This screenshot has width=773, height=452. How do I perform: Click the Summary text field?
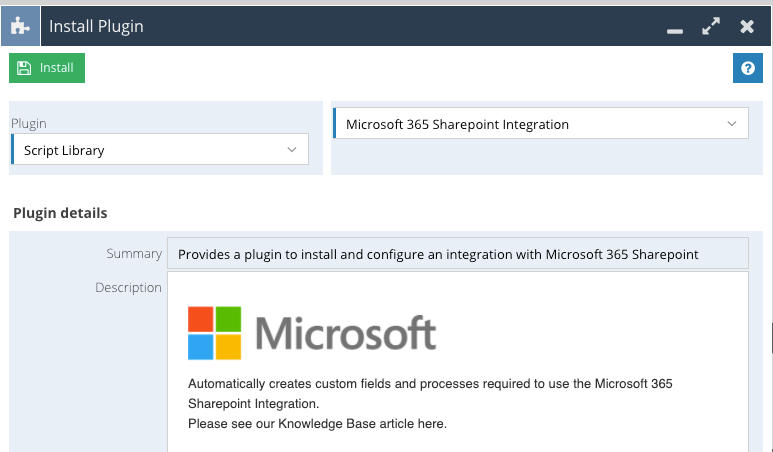pos(457,253)
